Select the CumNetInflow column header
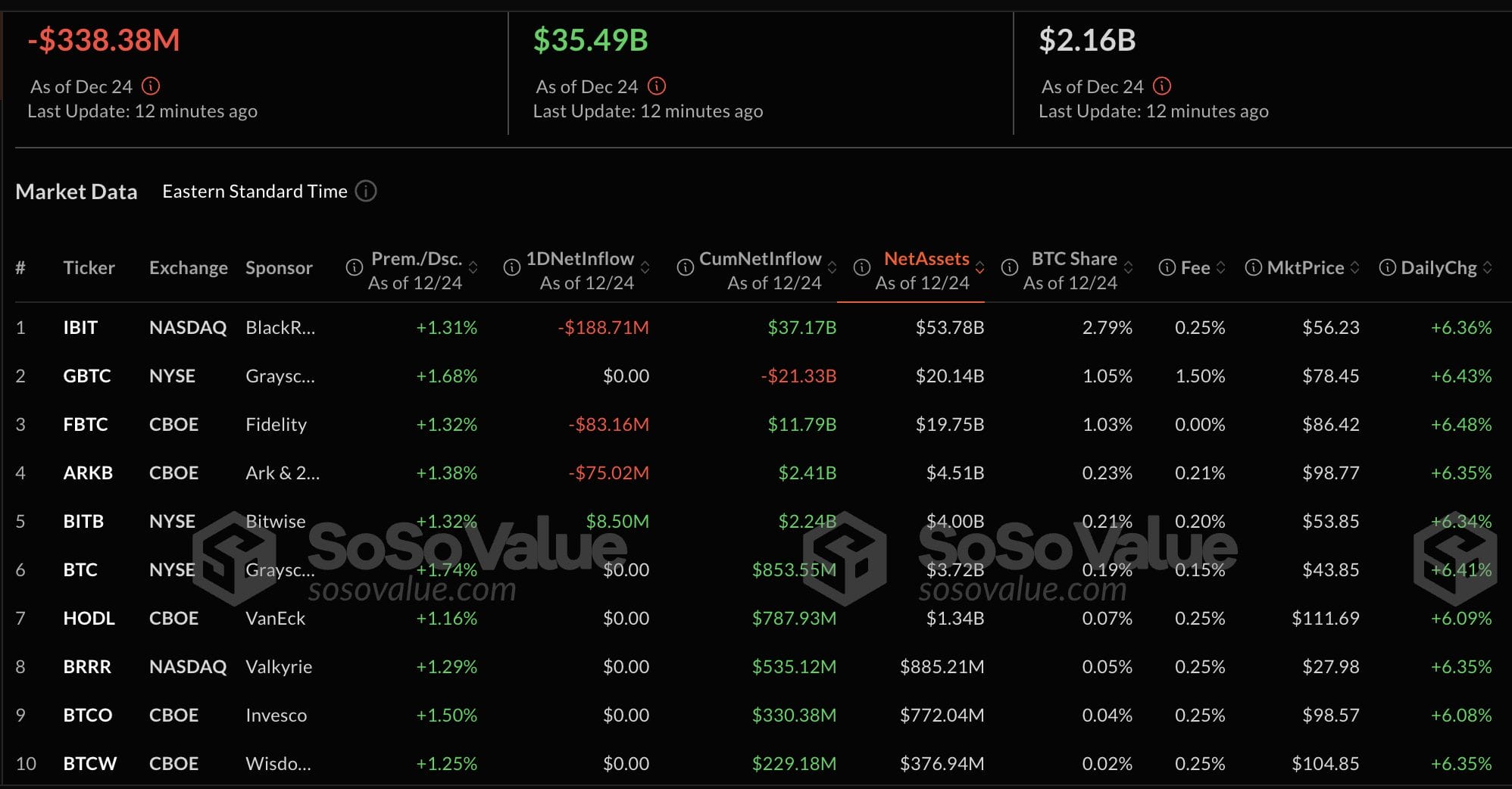The width and height of the screenshot is (1512, 789). click(x=760, y=259)
